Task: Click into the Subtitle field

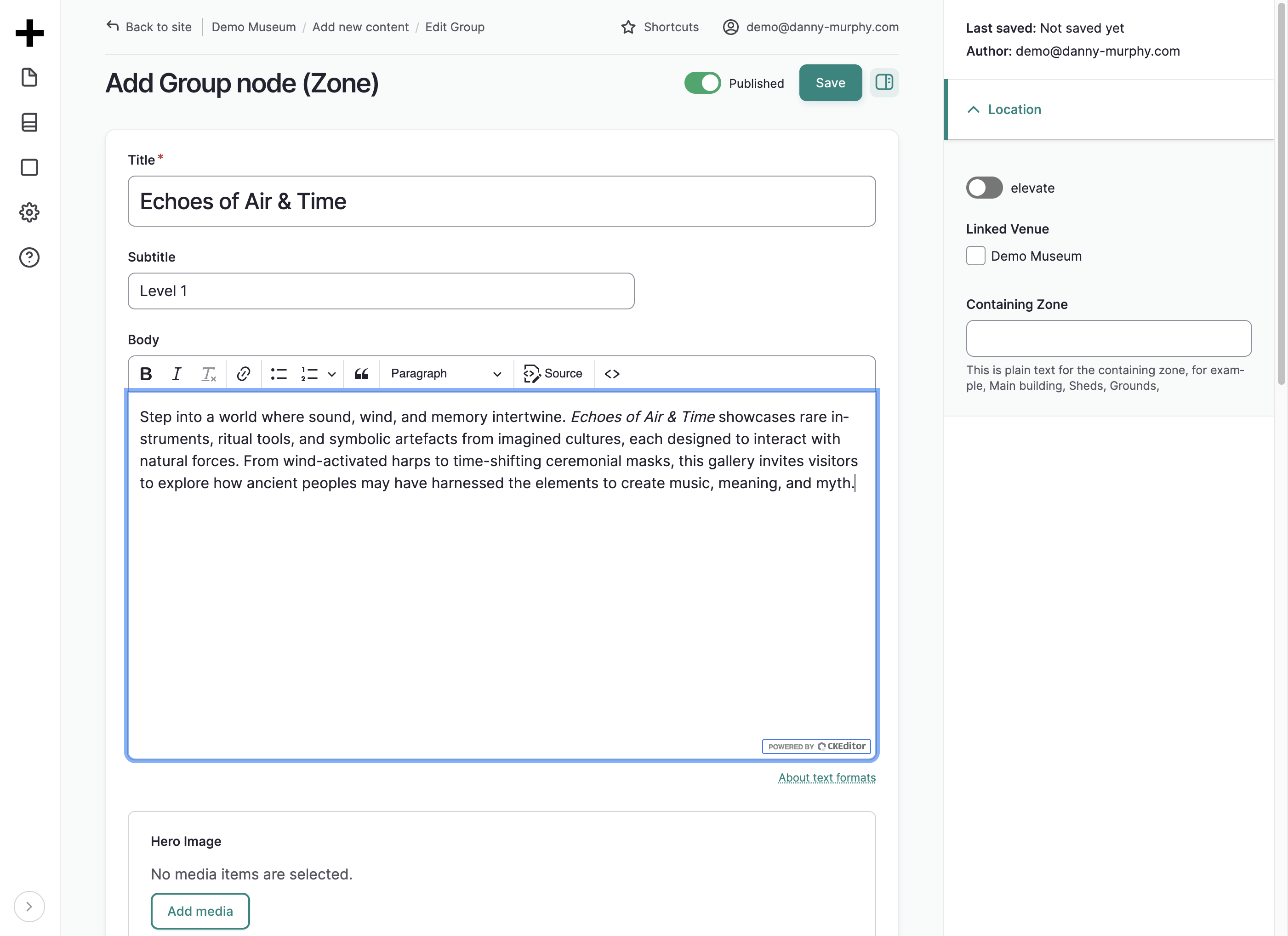Action: point(381,291)
